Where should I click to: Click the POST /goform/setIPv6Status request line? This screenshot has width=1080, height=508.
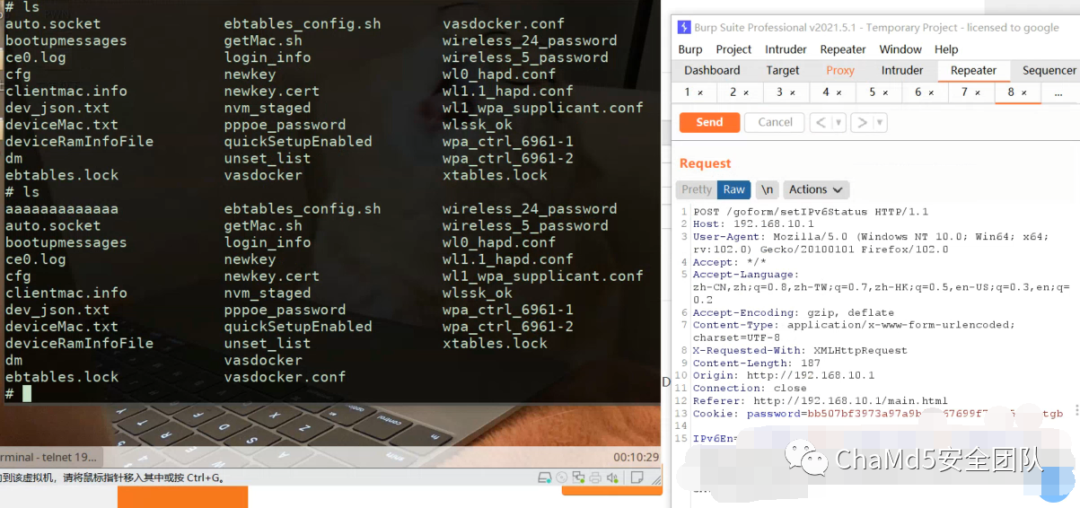pos(811,211)
